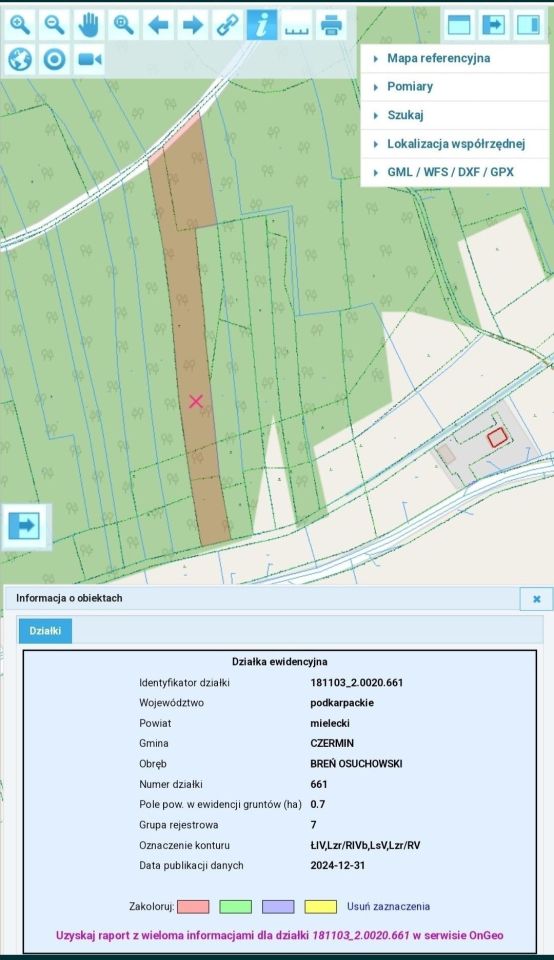Expand Szukaj section
The height and width of the screenshot is (960, 554).
[x=455, y=115]
